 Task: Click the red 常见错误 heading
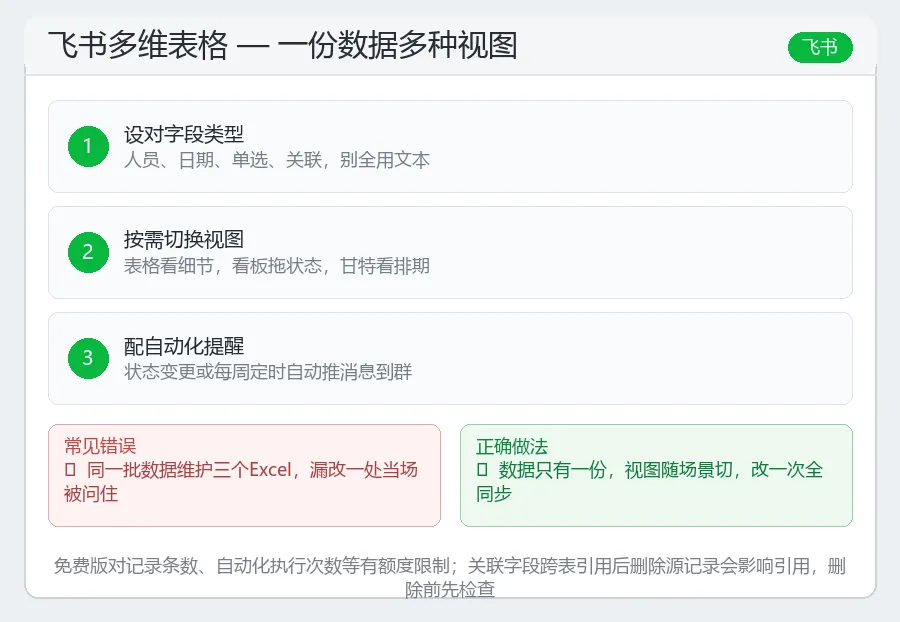tap(100, 446)
